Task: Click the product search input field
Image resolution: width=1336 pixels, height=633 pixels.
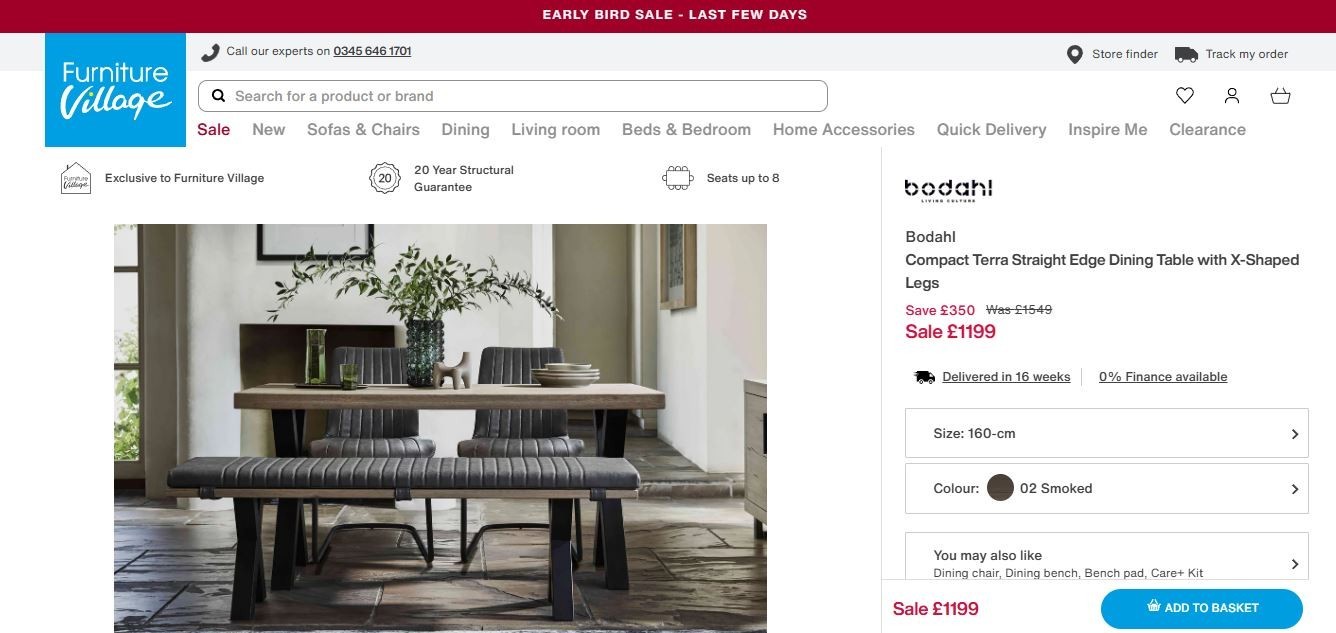Action: [513, 96]
